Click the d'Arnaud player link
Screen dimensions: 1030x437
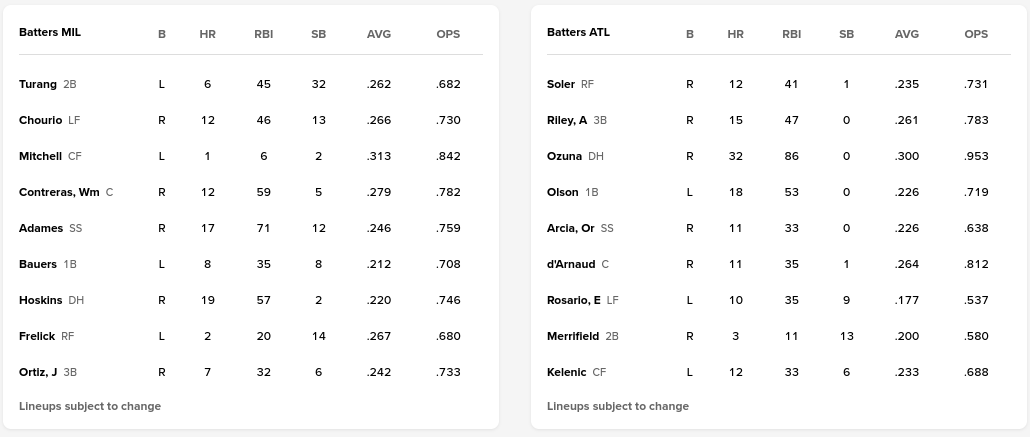[571, 264]
